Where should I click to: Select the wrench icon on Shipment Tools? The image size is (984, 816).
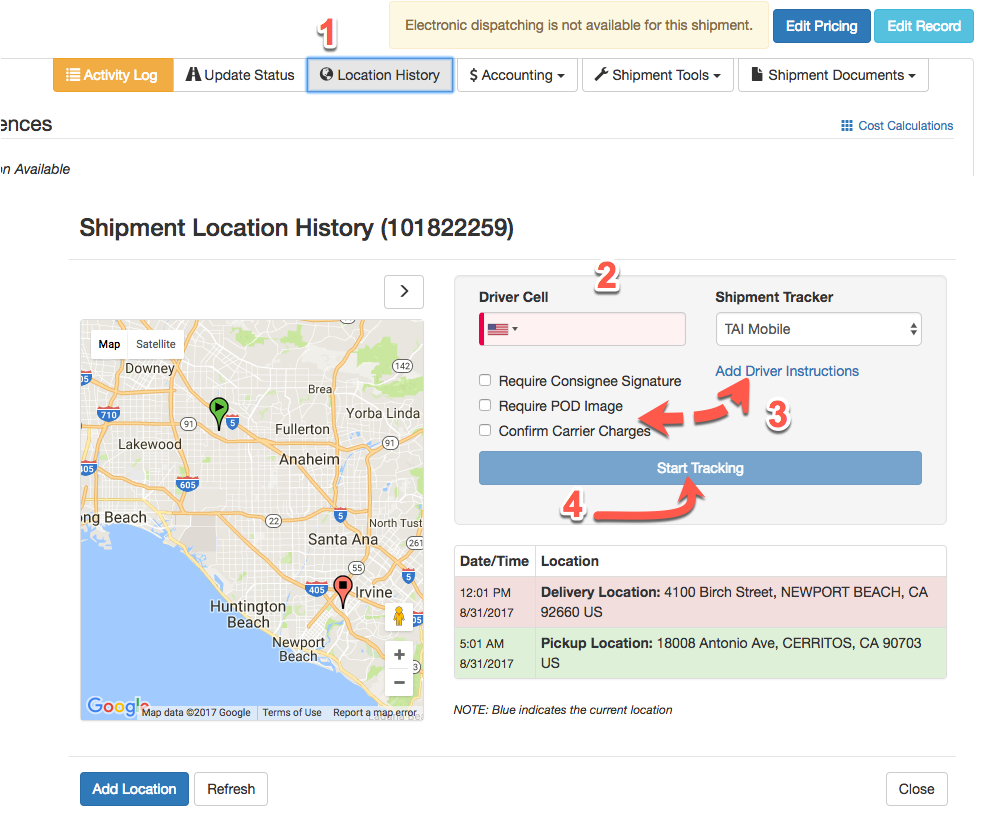(x=601, y=74)
